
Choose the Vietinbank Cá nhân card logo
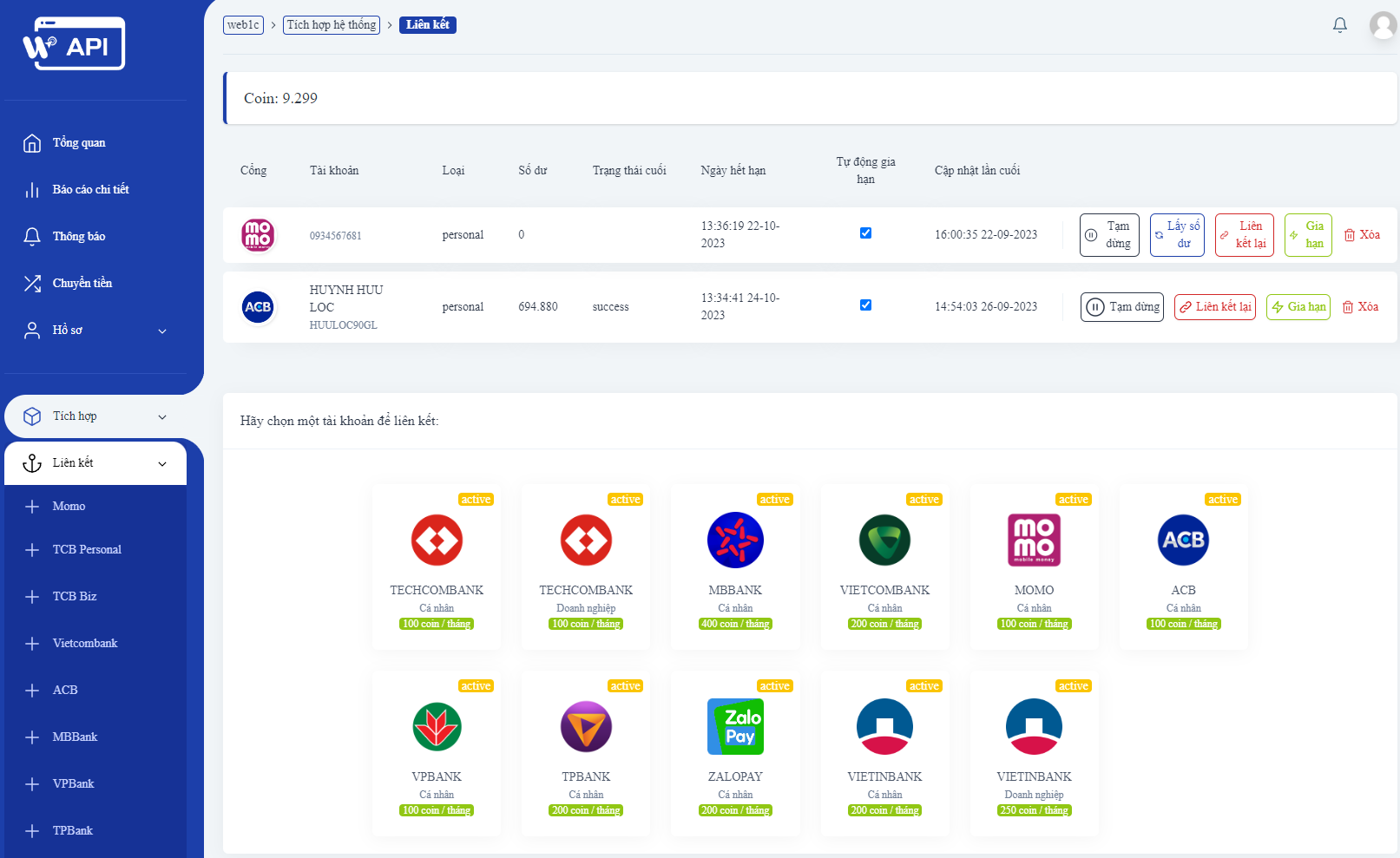[x=884, y=726]
